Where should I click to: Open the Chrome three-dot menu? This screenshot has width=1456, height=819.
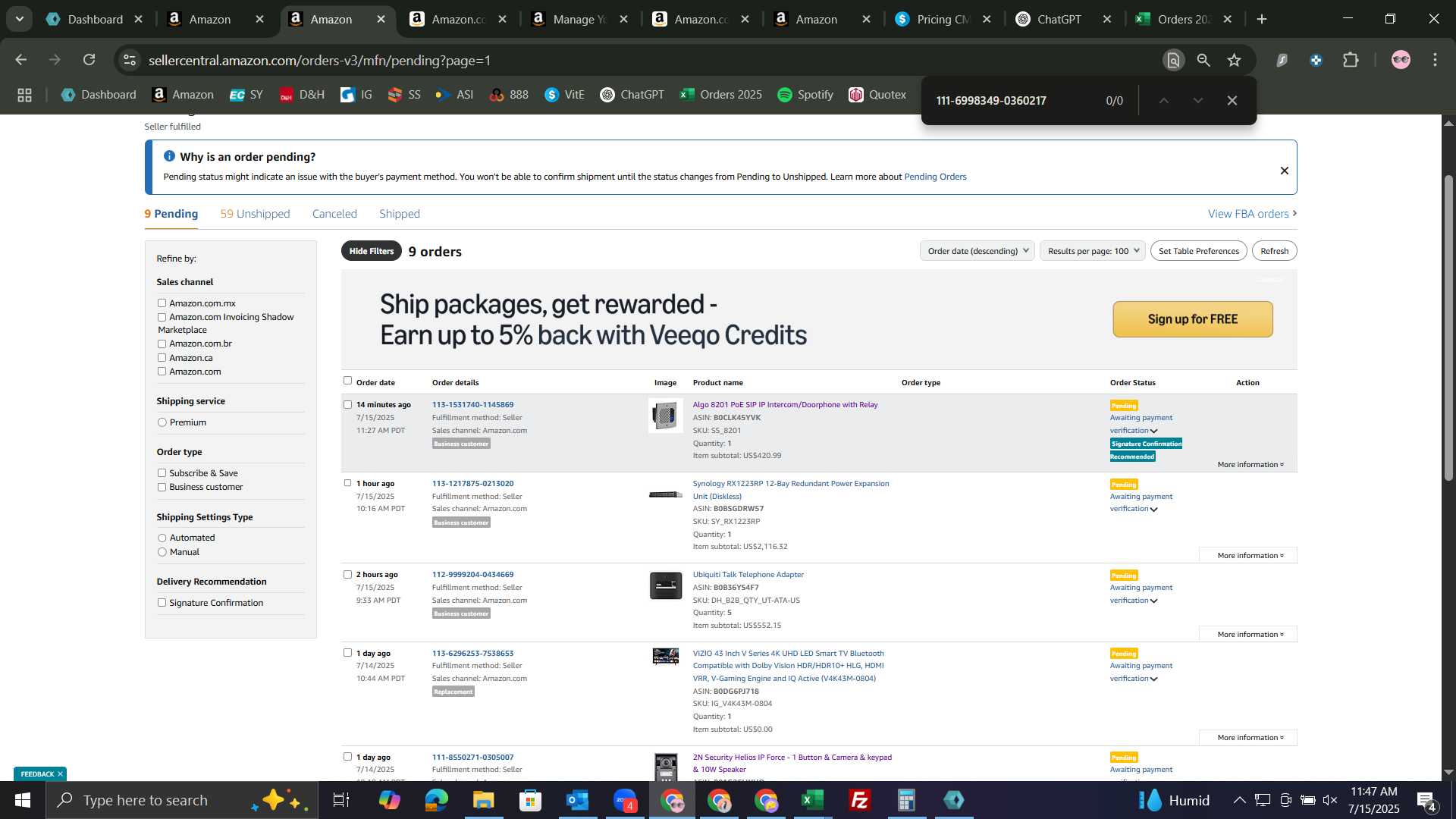point(1435,60)
